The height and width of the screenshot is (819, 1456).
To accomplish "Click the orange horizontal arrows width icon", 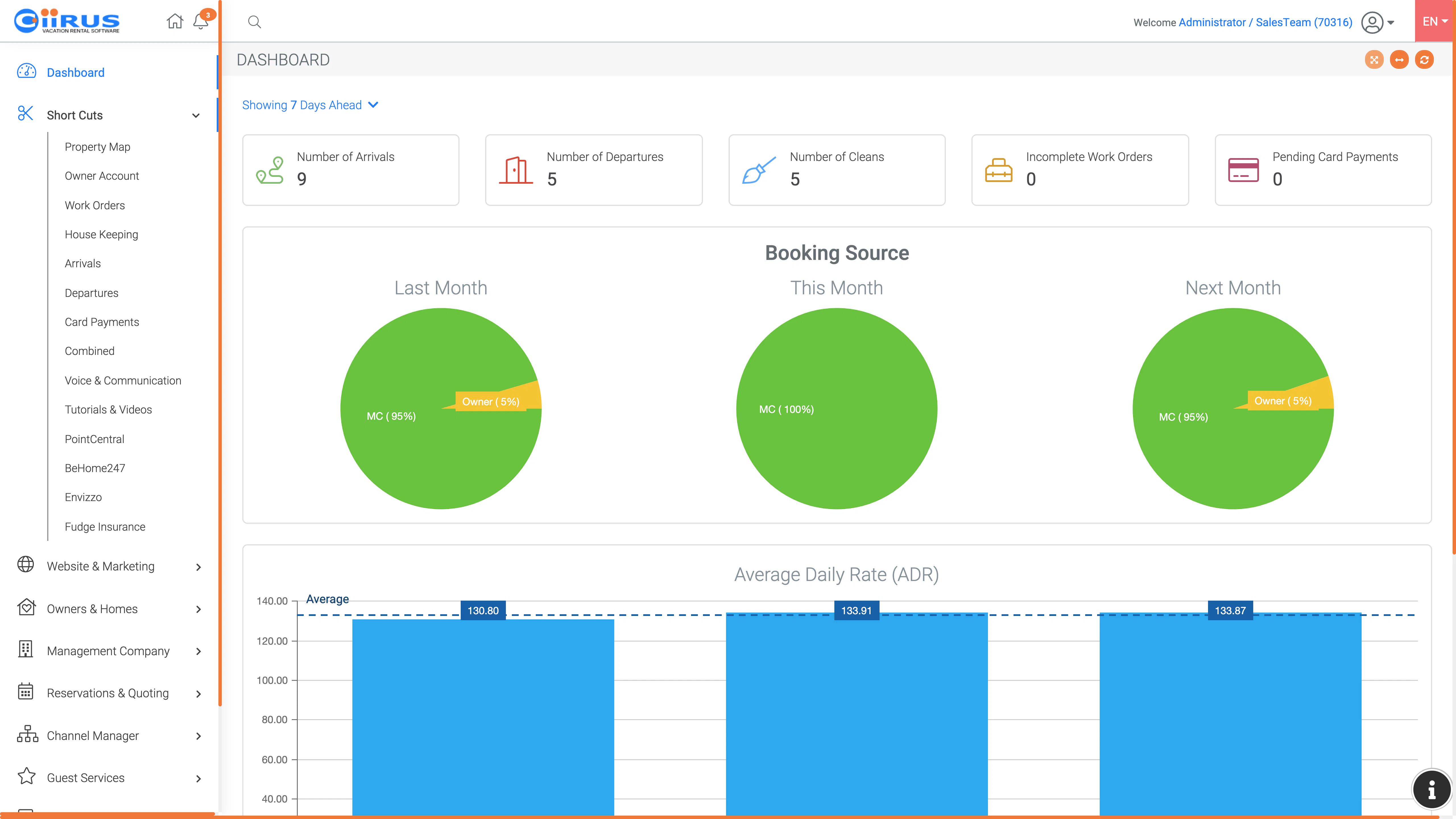I will pos(1399,59).
